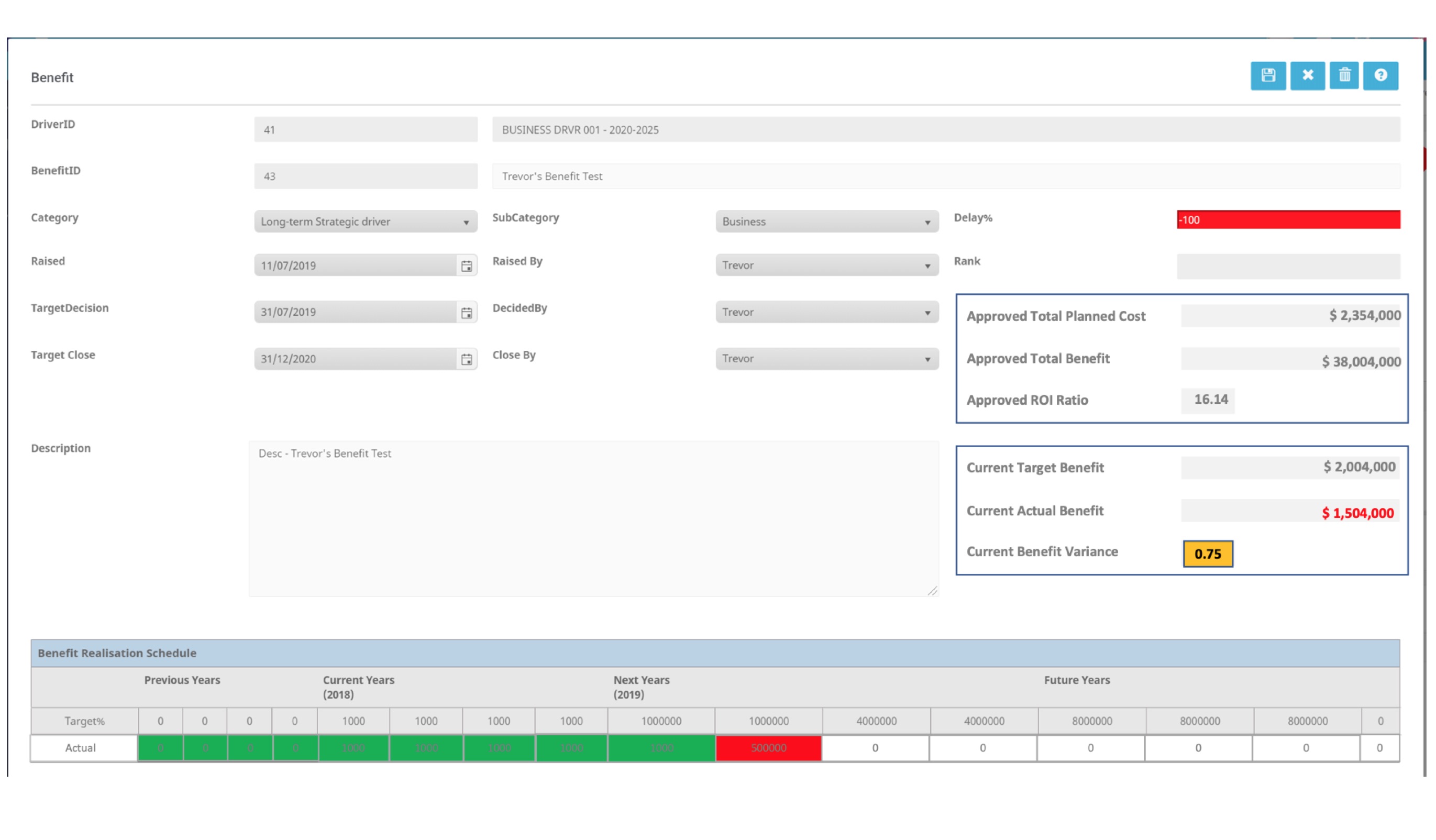Click the first Target% cell showing 1000000
This screenshot has height=840, width=1436.
tap(661, 722)
